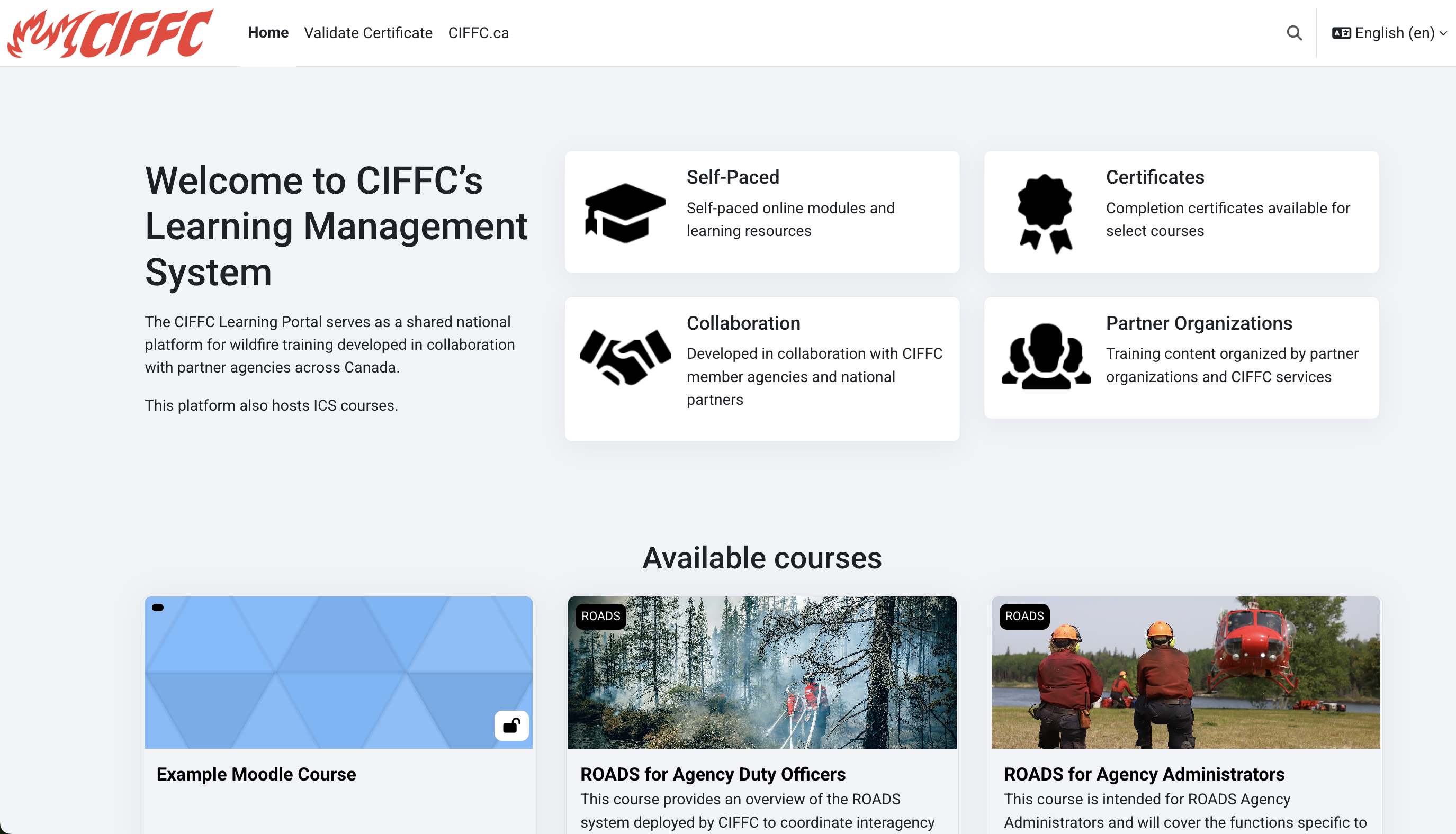Click the ROADS tag on Duty Officers course image
The image size is (1456, 834).
[x=600, y=616]
